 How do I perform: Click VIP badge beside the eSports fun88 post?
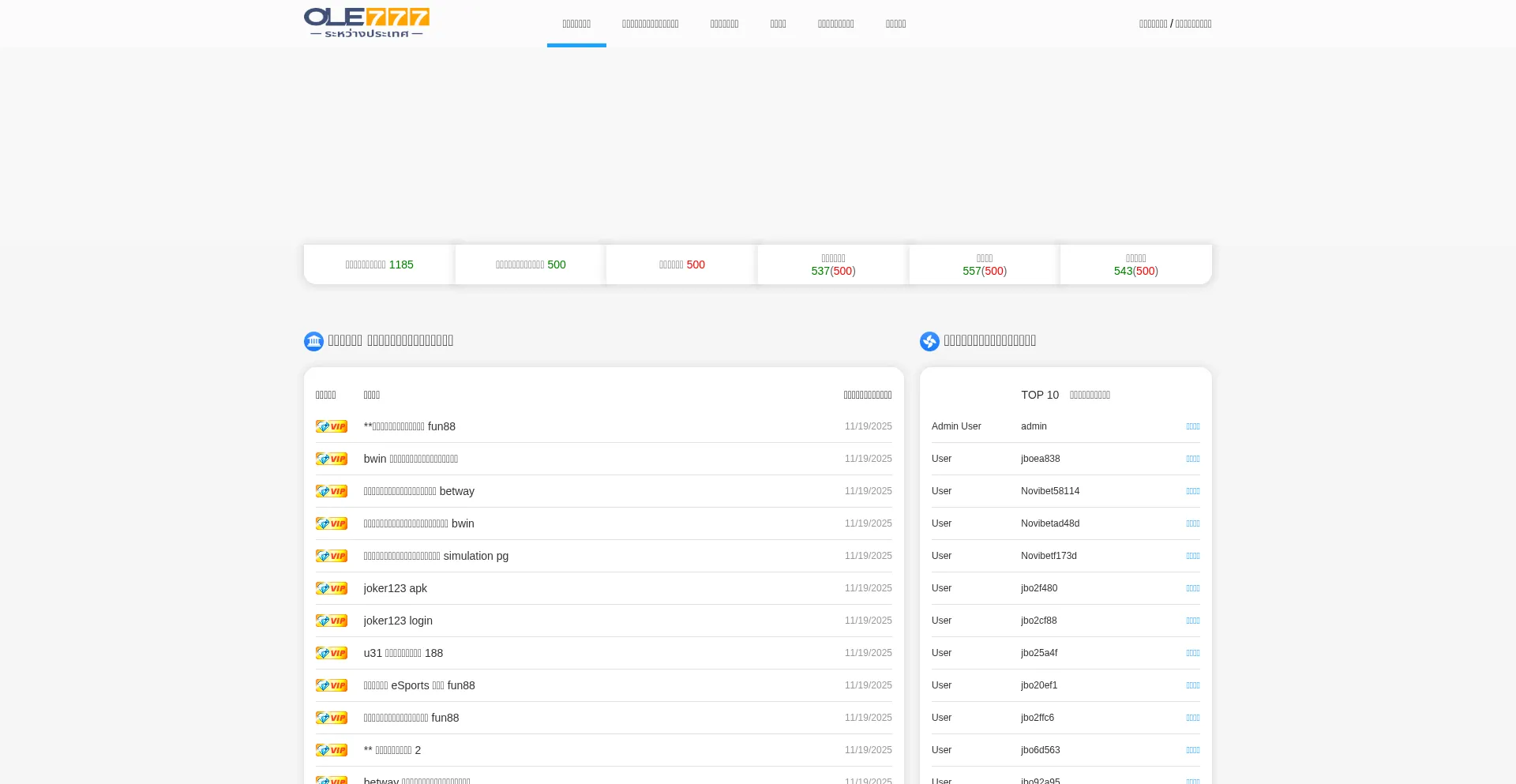pyautogui.click(x=332, y=685)
